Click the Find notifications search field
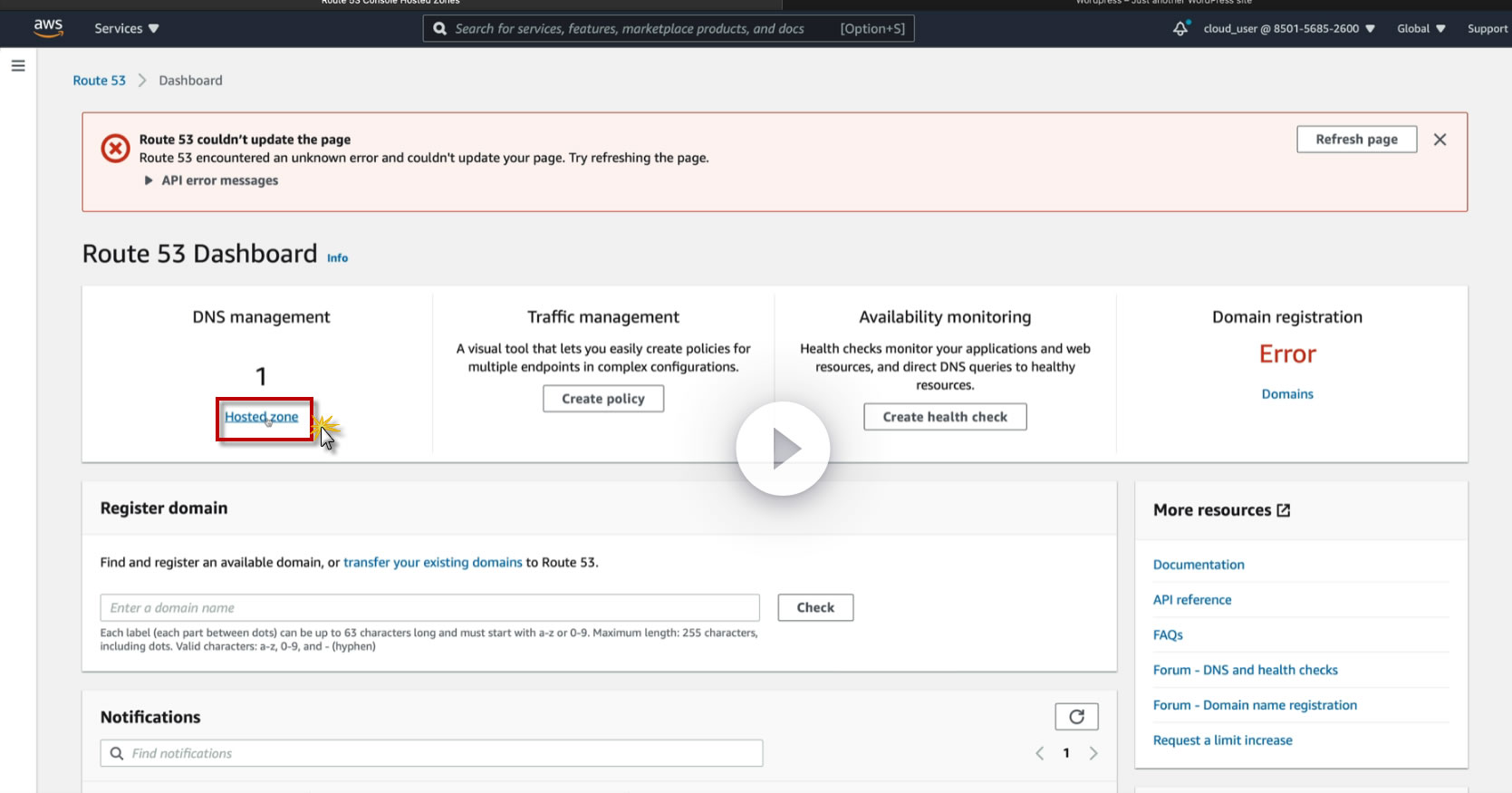This screenshot has width=1512, height=793. 432,754
